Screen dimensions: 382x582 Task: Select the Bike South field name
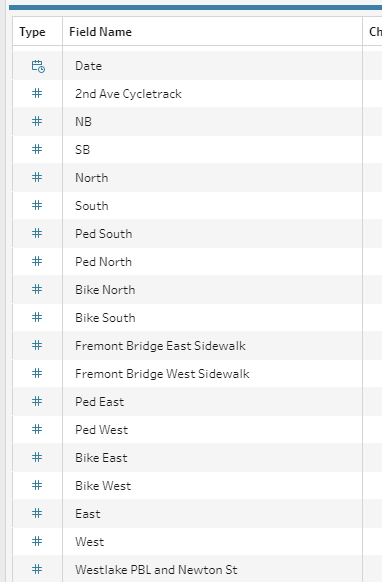coord(105,318)
